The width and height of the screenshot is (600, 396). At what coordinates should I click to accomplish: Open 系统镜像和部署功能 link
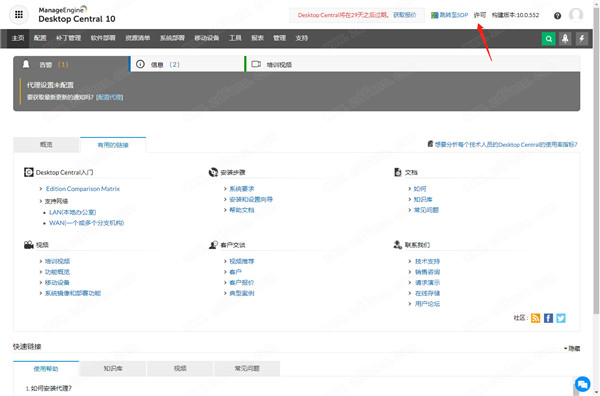pyautogui.click(x=73, y=293)
